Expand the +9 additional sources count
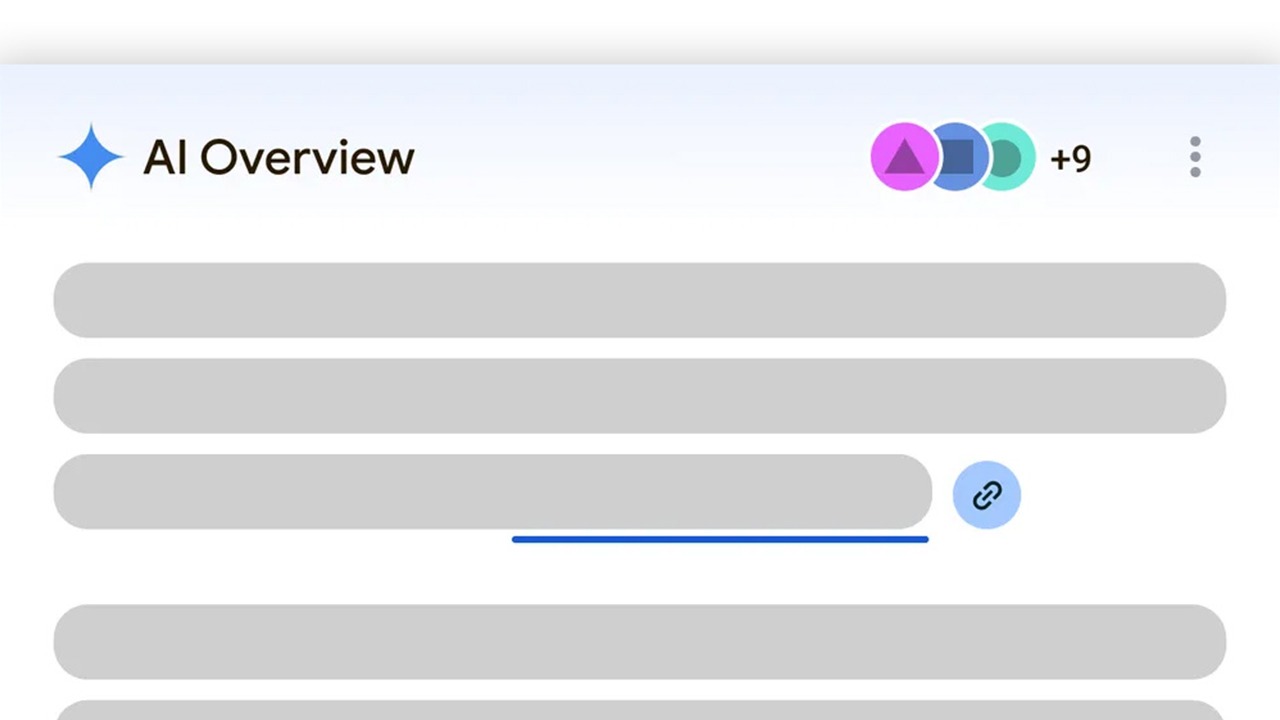 1070,158
